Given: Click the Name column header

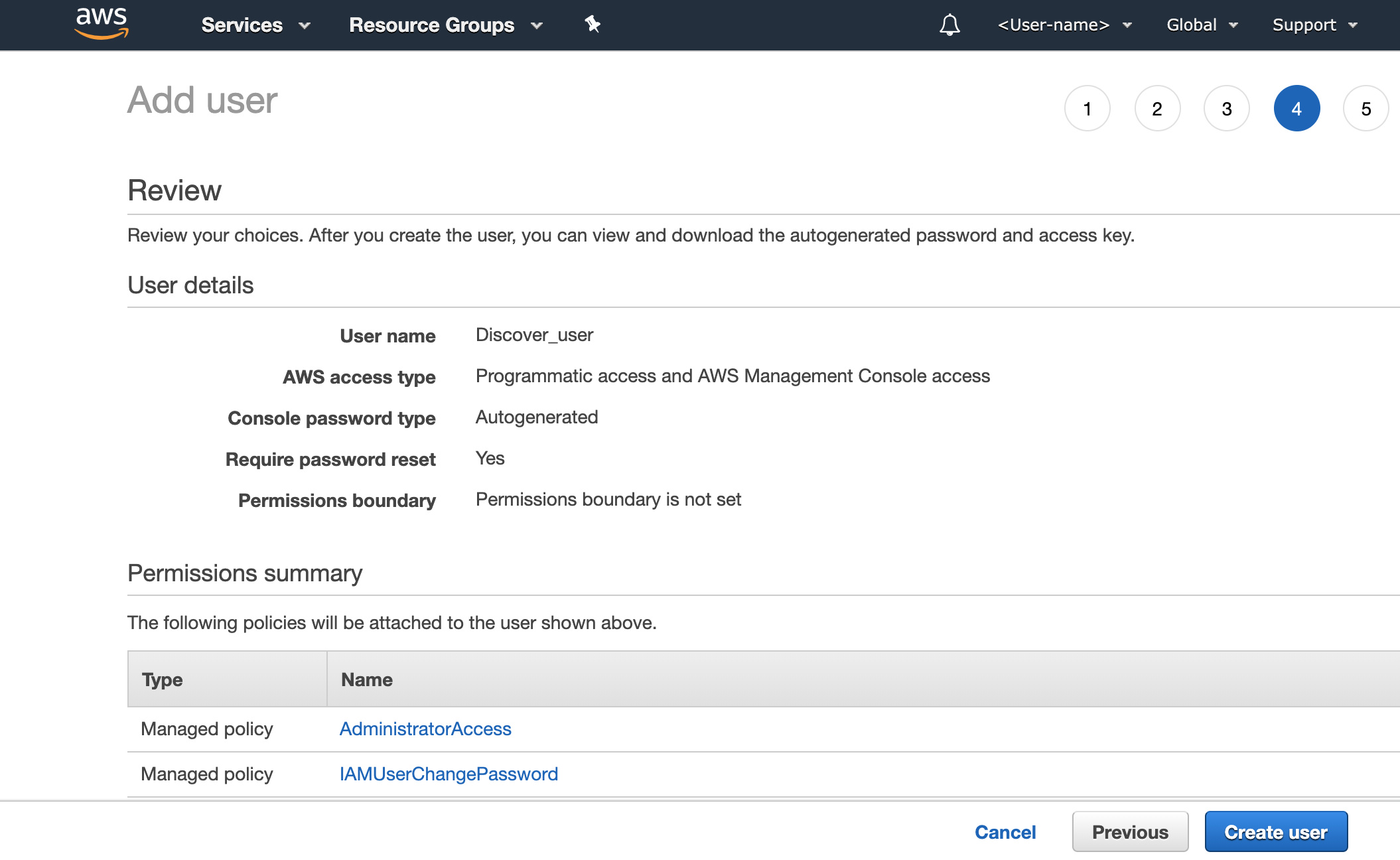Looking at the screenshot, I should tap(863, 679).
